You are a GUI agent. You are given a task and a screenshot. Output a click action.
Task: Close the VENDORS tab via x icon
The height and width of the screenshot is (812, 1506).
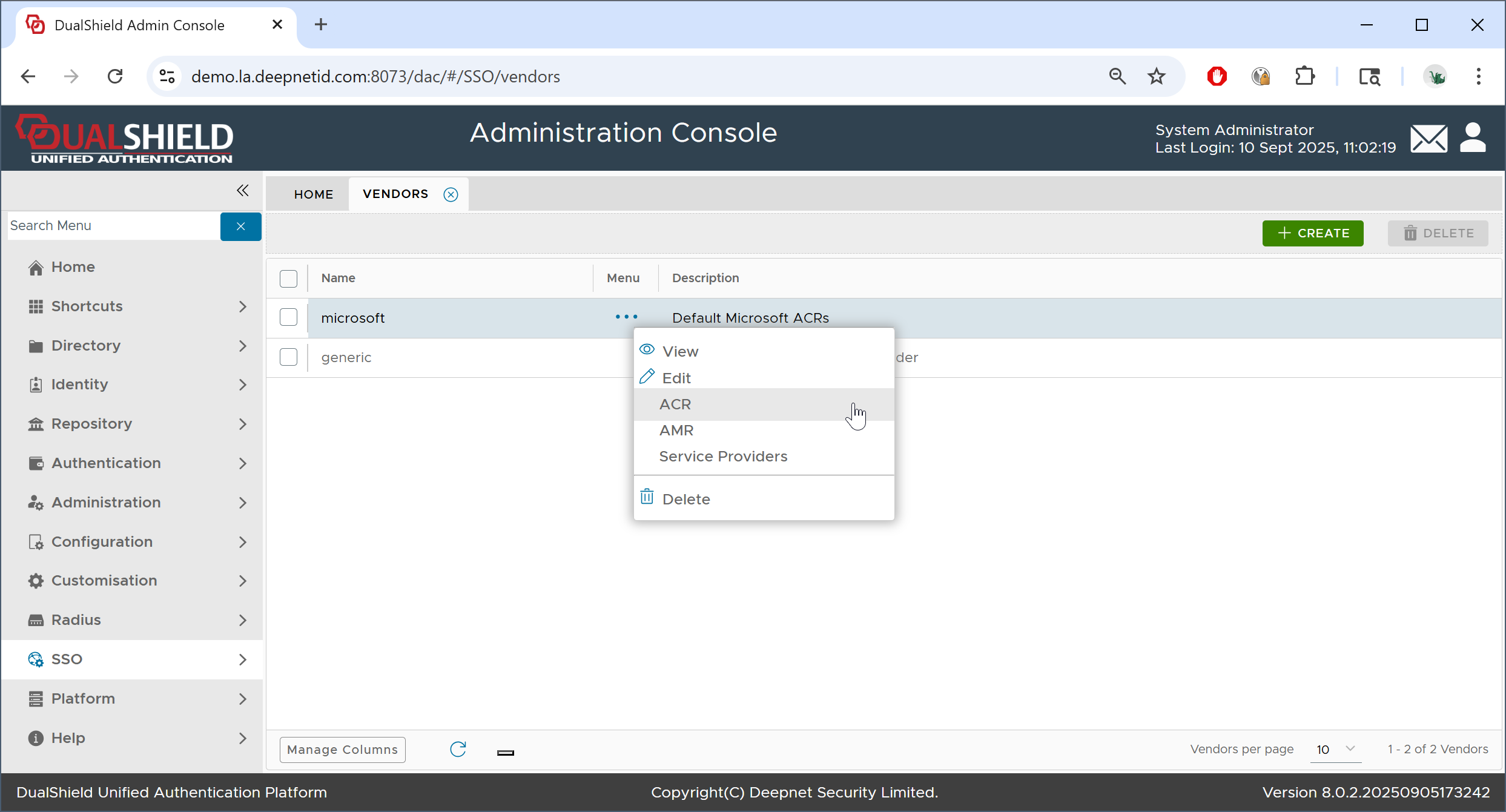[x=451, y=194]
